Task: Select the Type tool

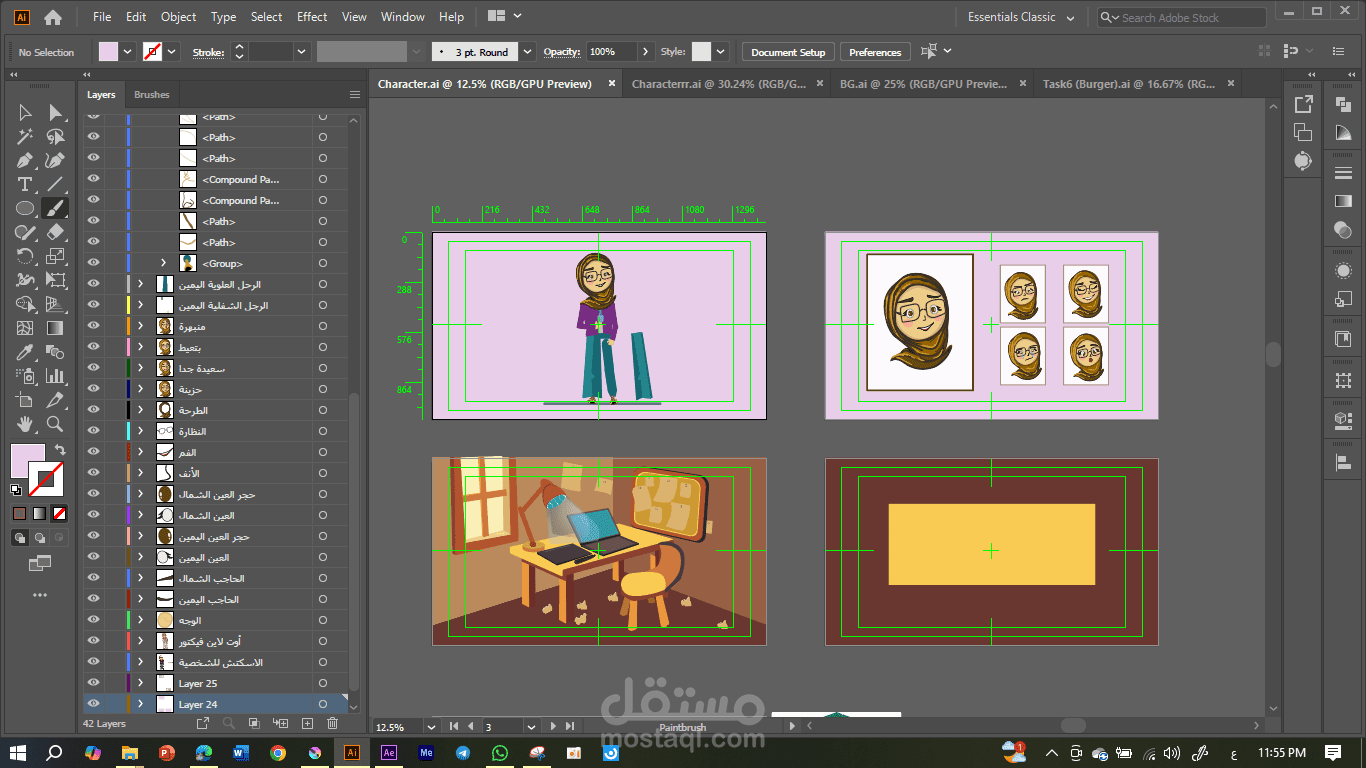Action: coord(25,184)
